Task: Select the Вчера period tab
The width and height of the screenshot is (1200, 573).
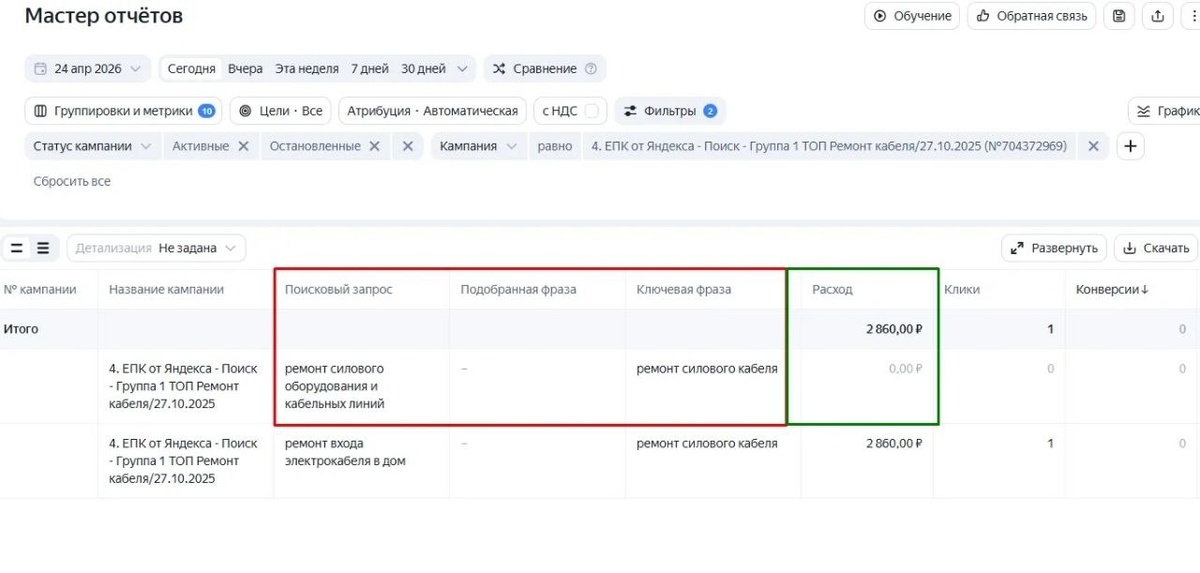Action: coord(245,69)
